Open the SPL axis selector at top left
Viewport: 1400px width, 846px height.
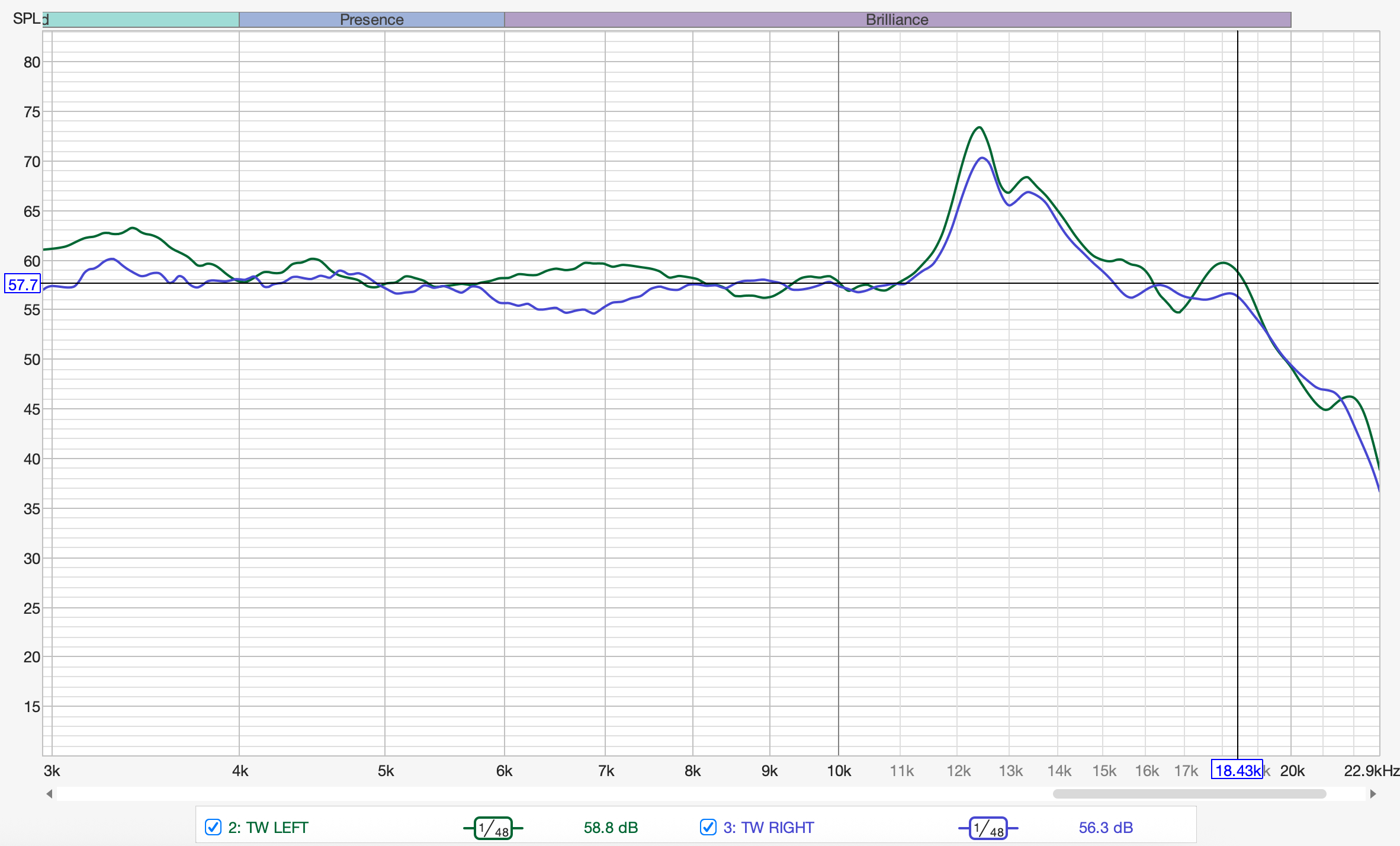tap(27, 19)
